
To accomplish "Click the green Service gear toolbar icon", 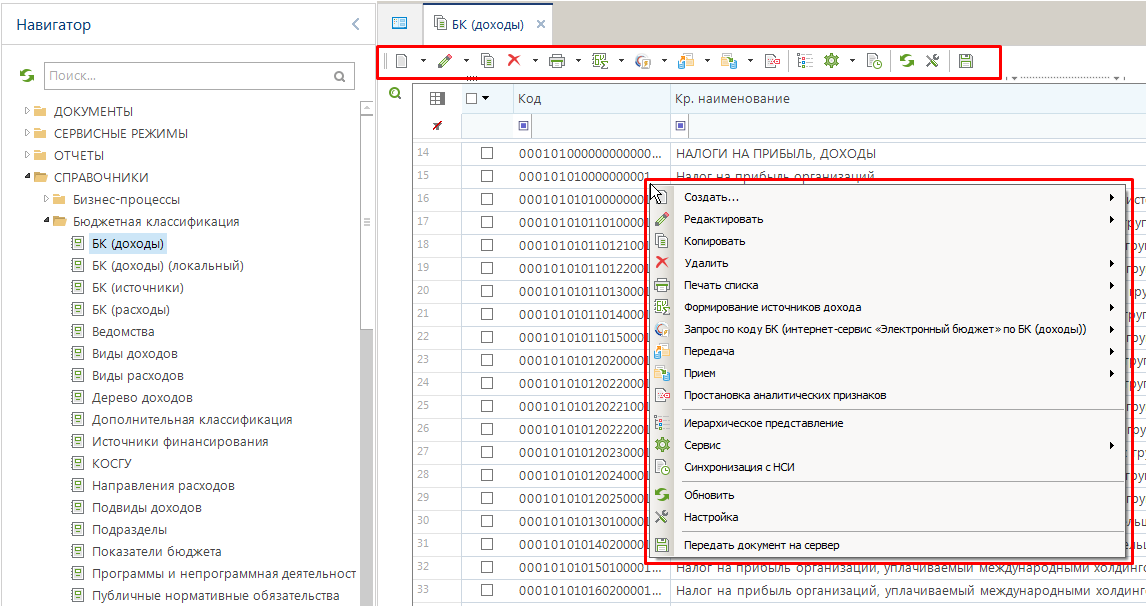I will 832,61.
